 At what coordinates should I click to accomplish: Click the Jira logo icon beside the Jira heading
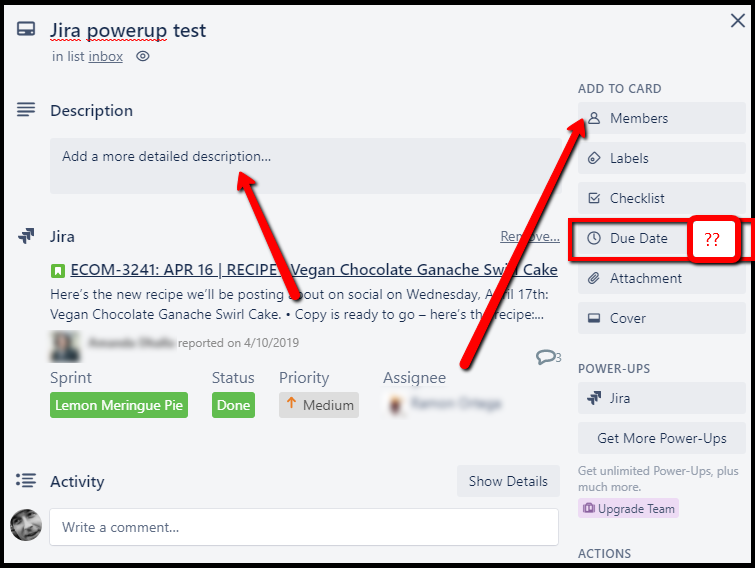click(x=26, y=236)
